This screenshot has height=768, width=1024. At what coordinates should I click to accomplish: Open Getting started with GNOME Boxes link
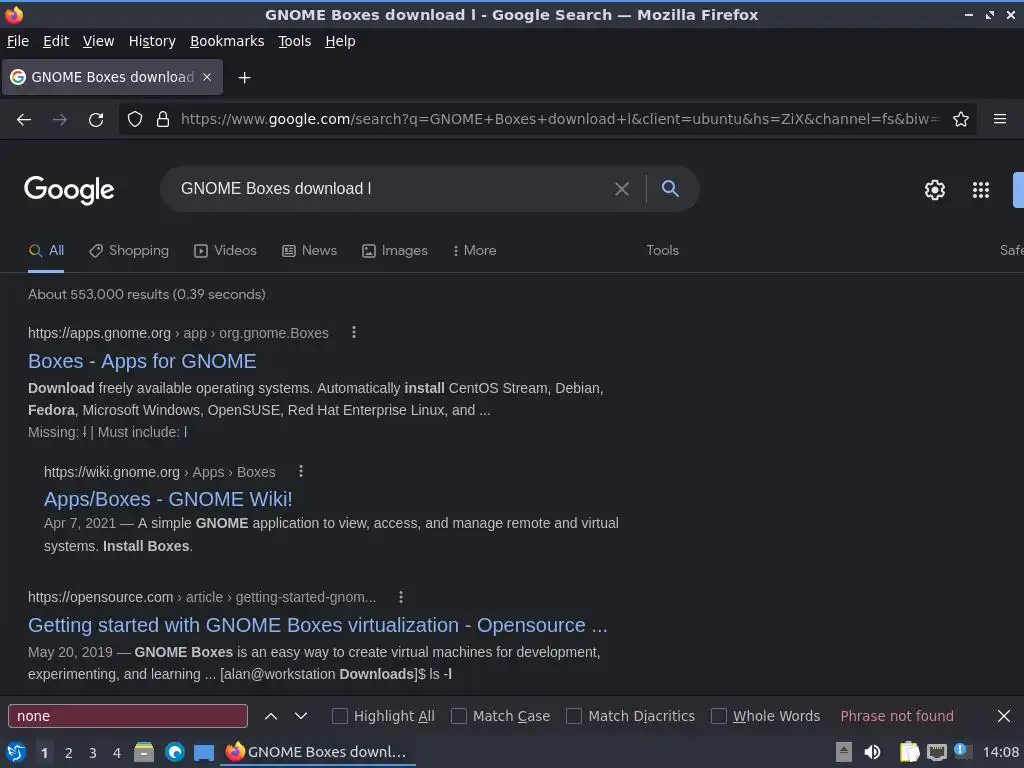(317, 626)
